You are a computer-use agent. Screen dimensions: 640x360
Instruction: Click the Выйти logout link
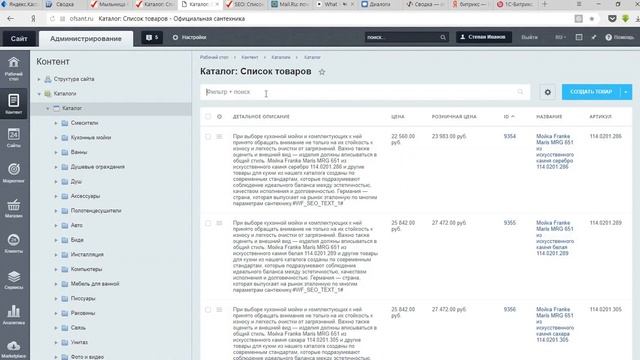tap(529, 38)
